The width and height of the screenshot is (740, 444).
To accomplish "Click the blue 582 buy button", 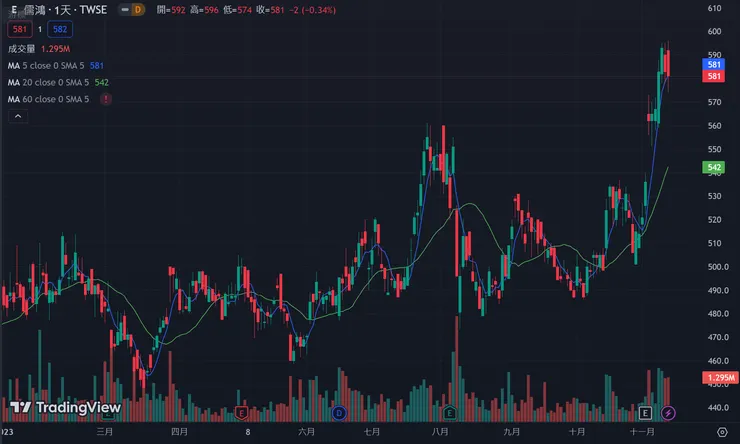I will 60,29.
